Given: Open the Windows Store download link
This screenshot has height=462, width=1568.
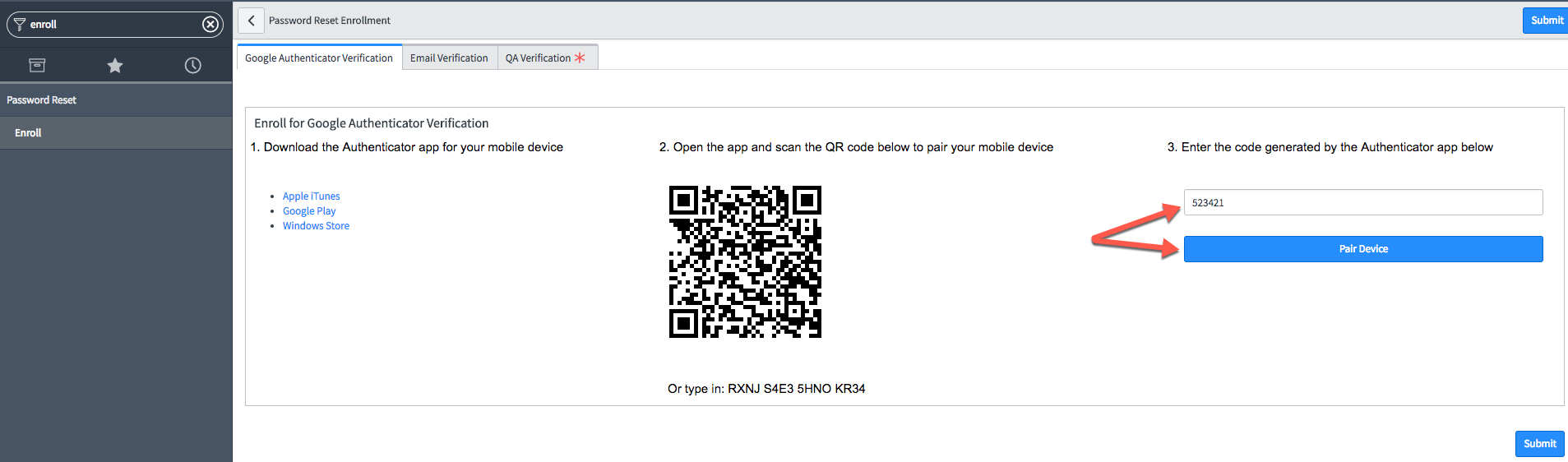Looking at the screenshot, I should coord(316,226).
